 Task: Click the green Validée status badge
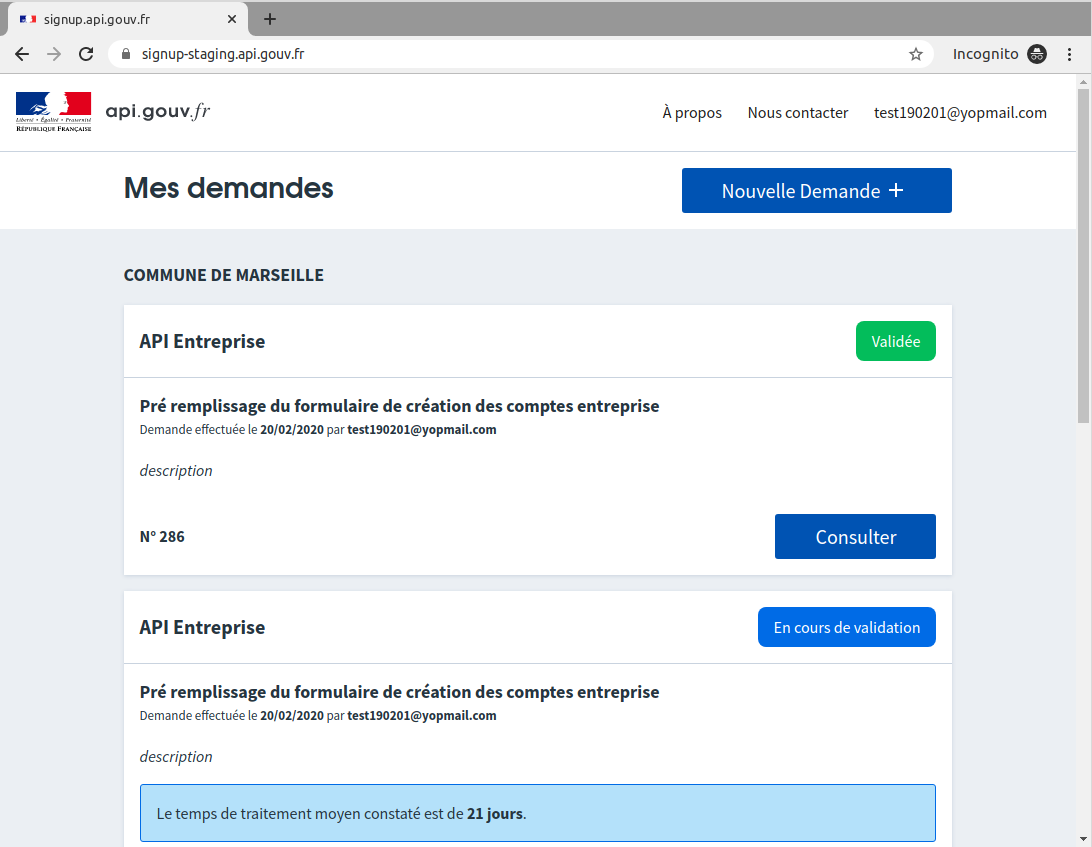895,341
